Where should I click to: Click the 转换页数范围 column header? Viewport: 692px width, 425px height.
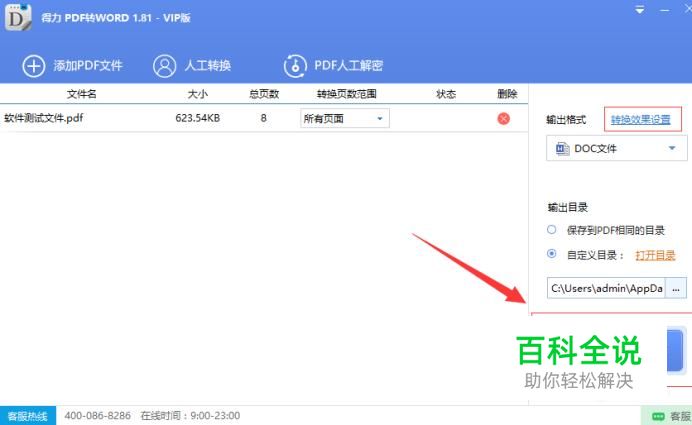tap(346, 94)
